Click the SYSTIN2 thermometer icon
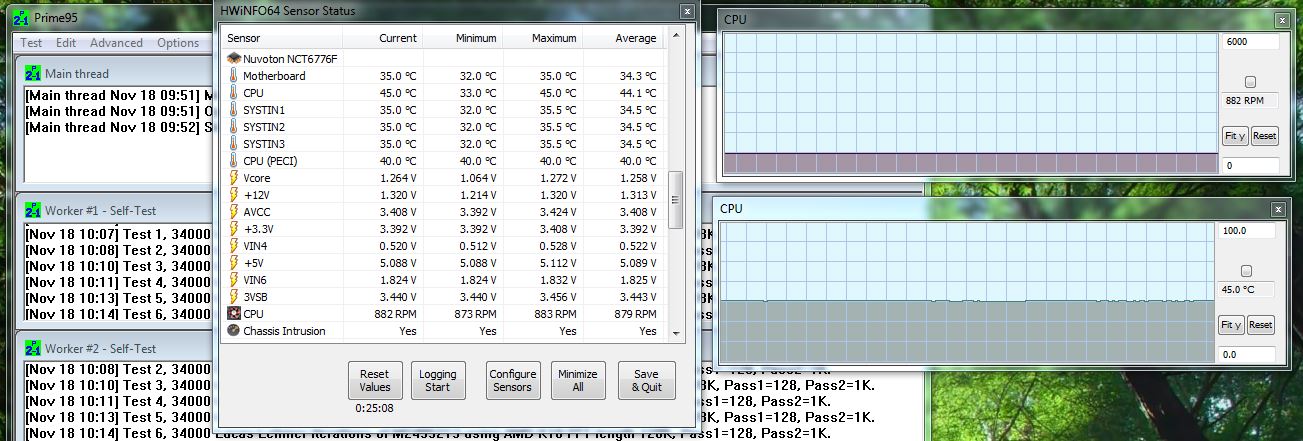The width and height of the screenshot is (1303, 441). [x=234, y=127]
